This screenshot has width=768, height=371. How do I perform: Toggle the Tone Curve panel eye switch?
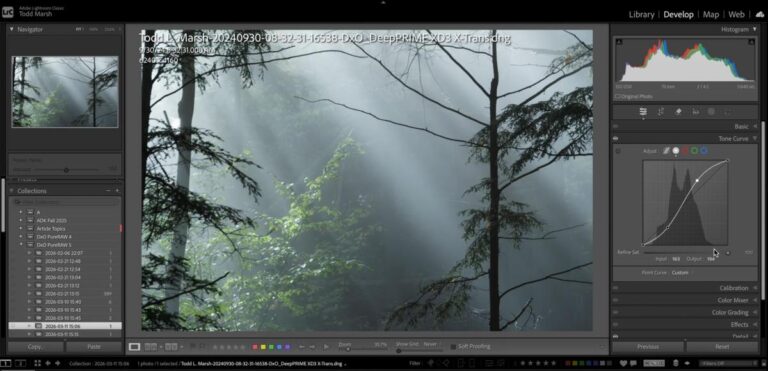point(616,139)
